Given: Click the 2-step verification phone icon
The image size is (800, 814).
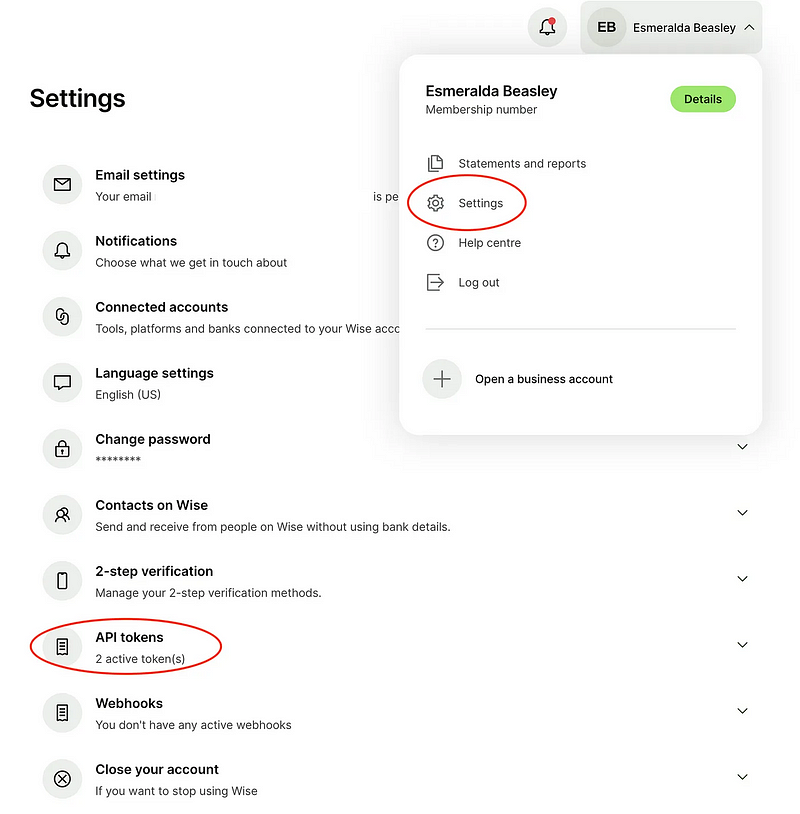Looking at the screenshot, I should click(x=62, y=581).
